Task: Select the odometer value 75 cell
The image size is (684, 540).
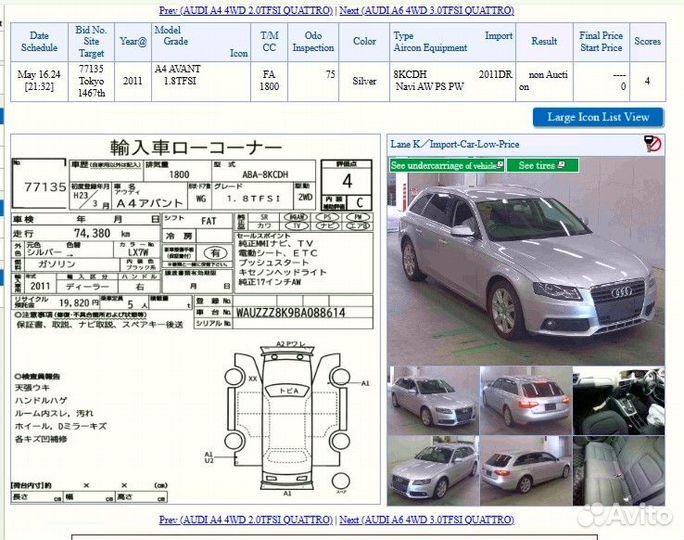Action: point(313,81)
